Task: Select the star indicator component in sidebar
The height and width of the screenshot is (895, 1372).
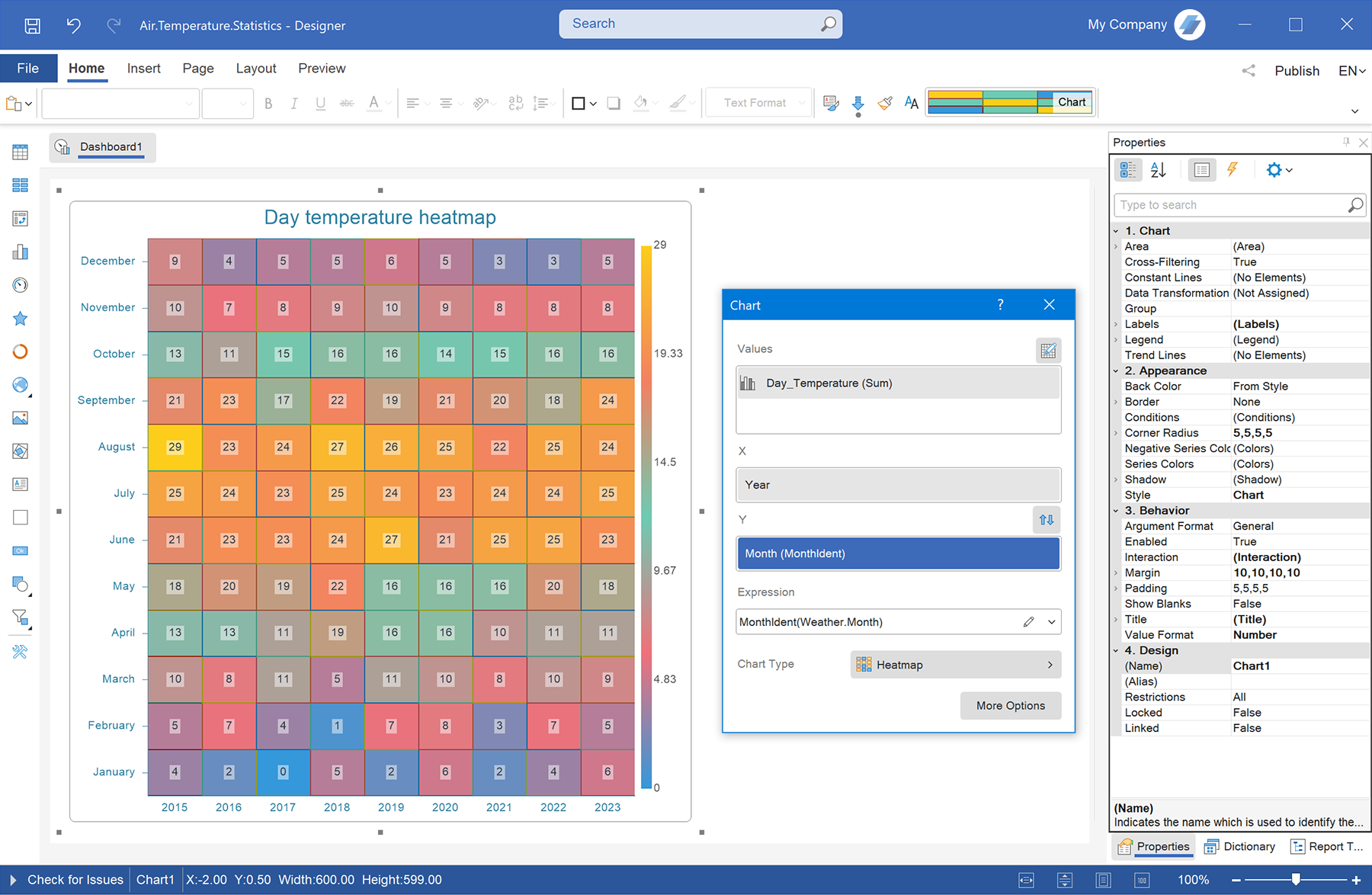Action: [x=21, y=319]
